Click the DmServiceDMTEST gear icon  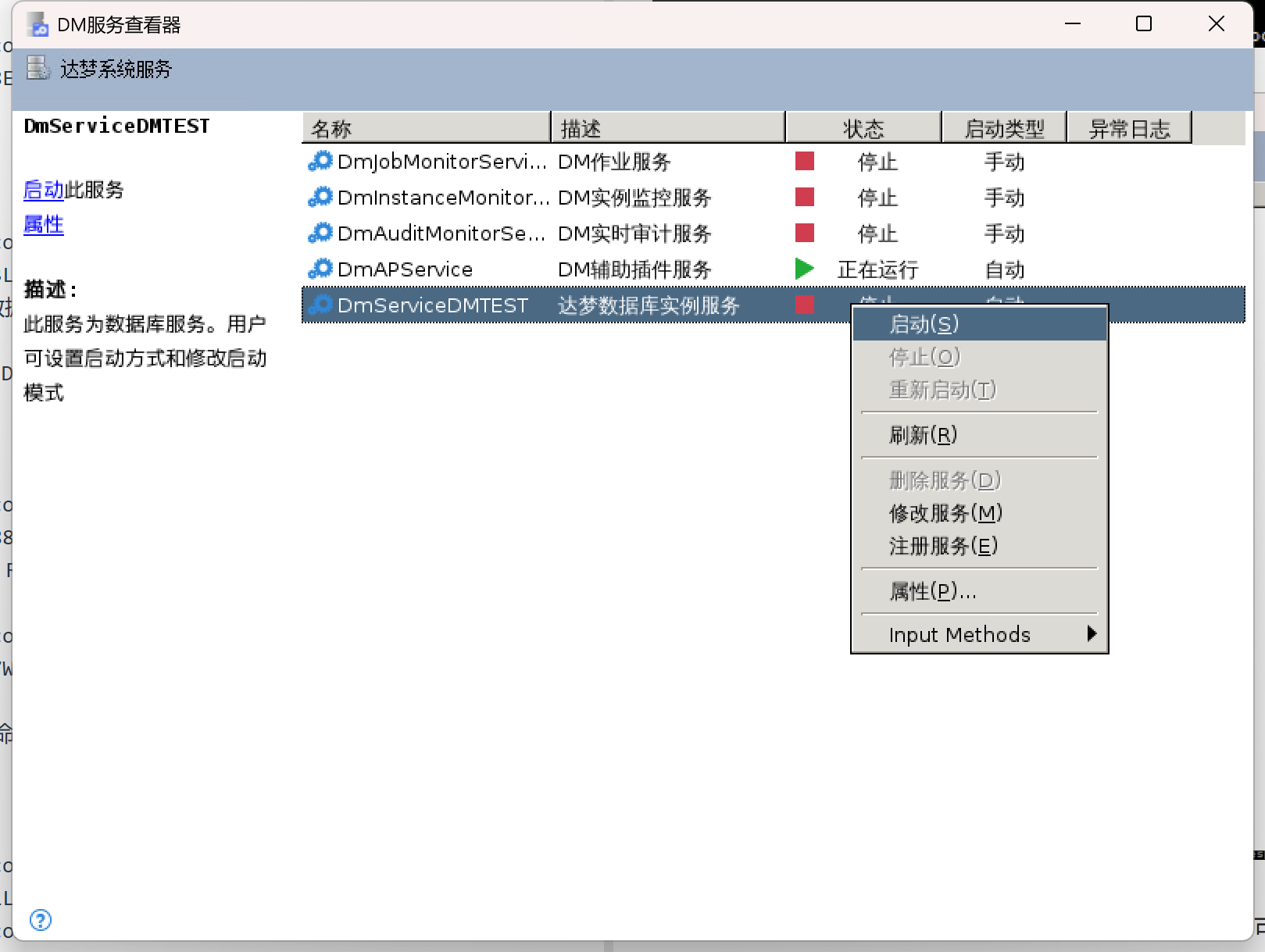[320, 305]
